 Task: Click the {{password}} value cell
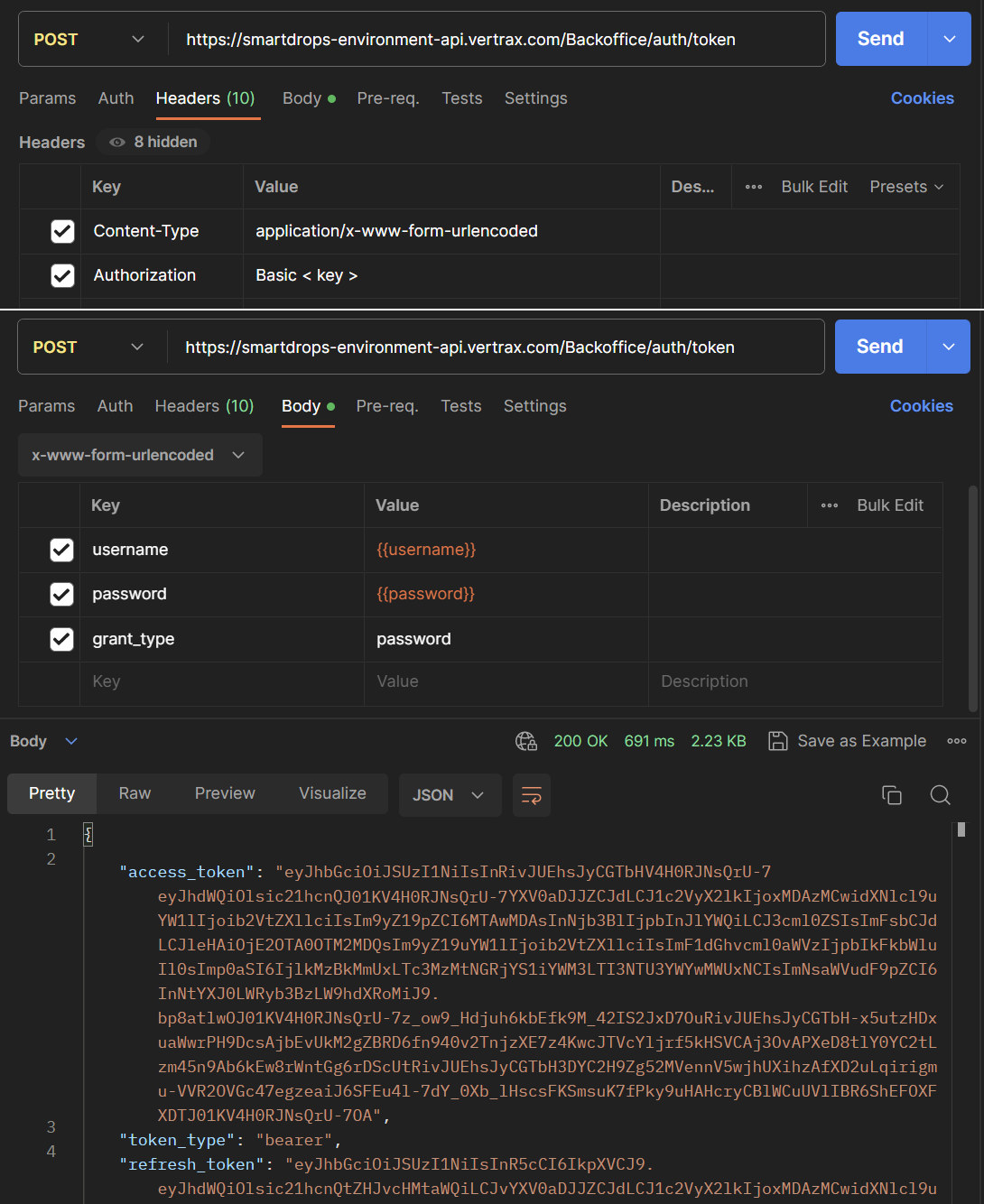506,594
